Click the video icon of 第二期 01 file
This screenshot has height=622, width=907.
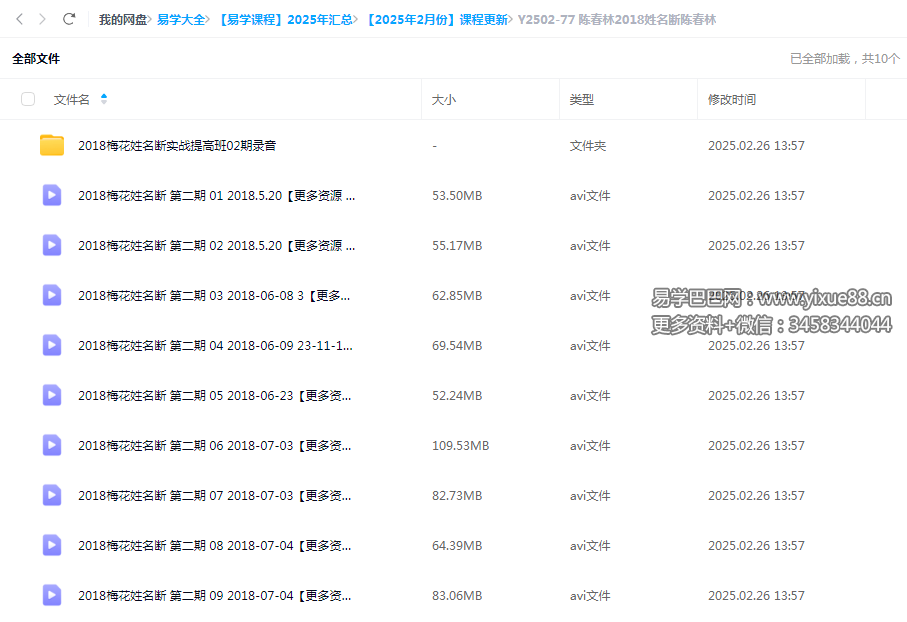tap(51, 195)
